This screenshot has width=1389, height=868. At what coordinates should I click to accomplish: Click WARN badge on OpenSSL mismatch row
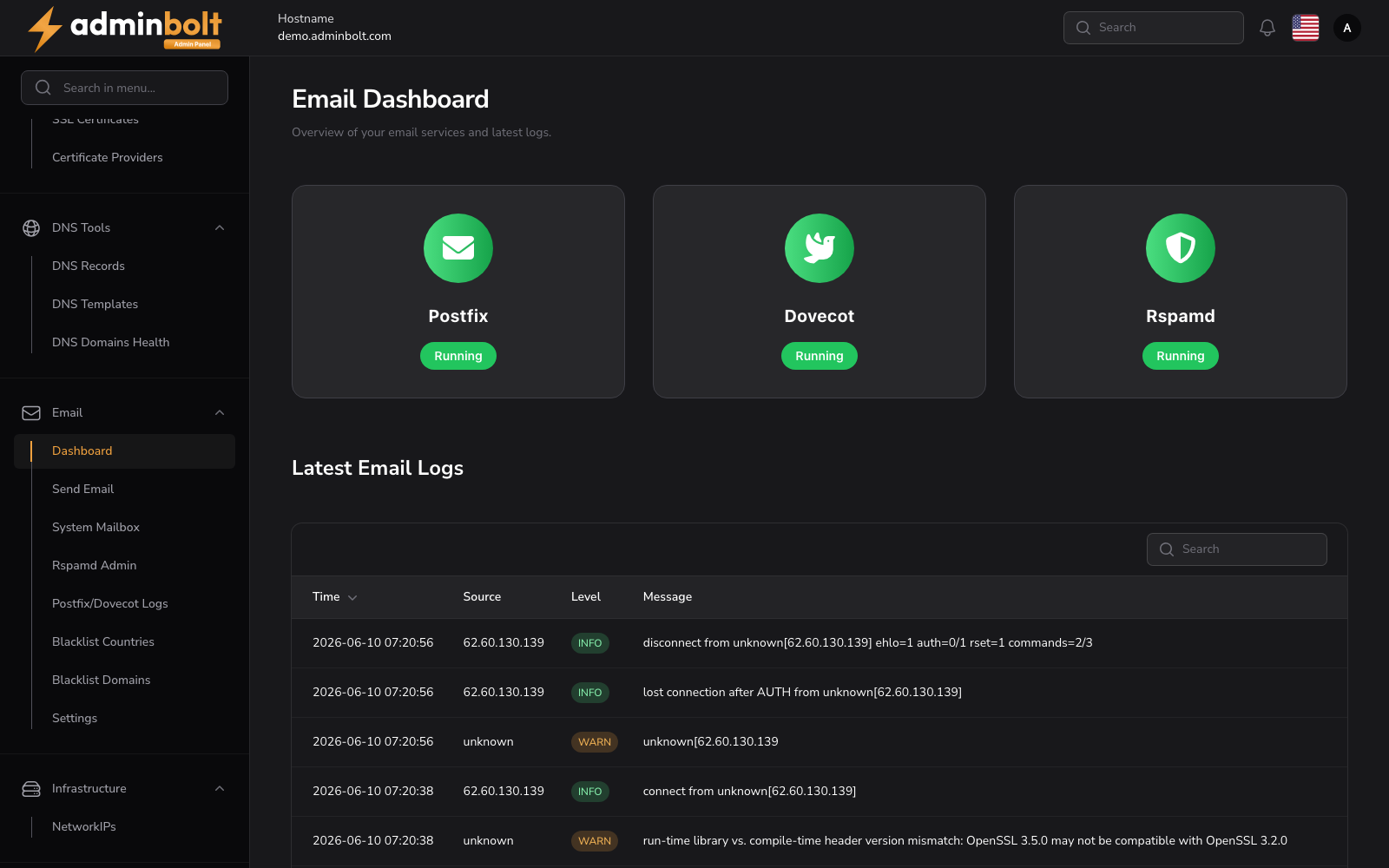point(595,841)
